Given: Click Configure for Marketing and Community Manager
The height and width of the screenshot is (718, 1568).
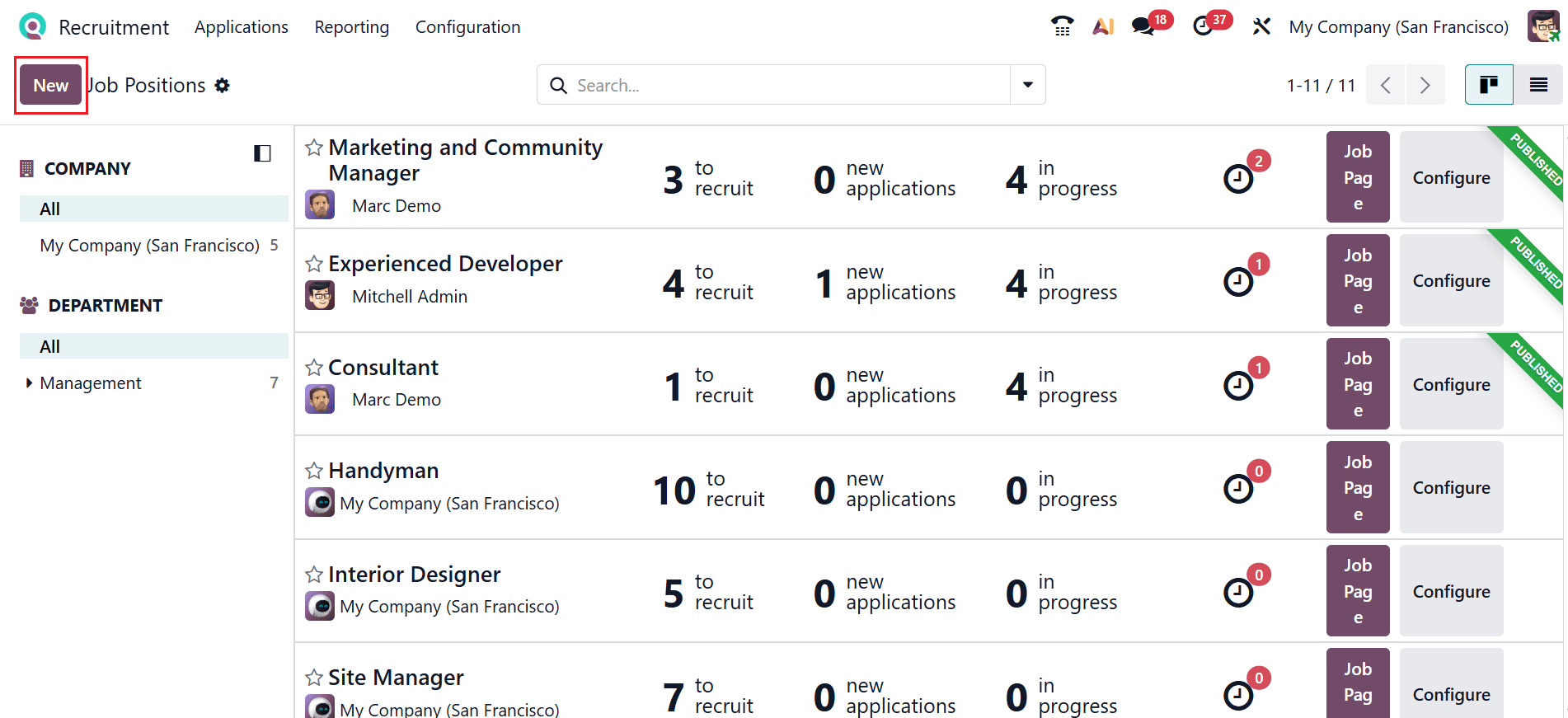Looking at the screenshot, I should pyautogui.click(x=1452, y=177).
